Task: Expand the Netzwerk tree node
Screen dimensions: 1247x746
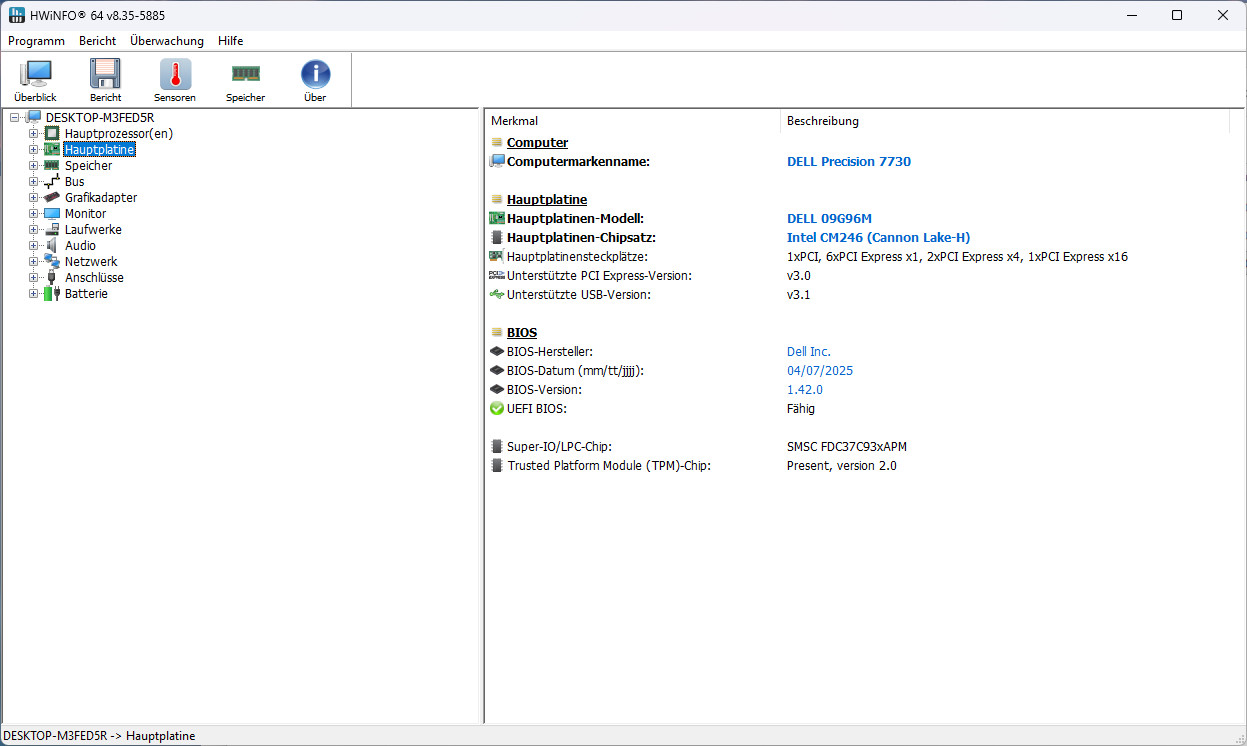Action: [34, 262]
